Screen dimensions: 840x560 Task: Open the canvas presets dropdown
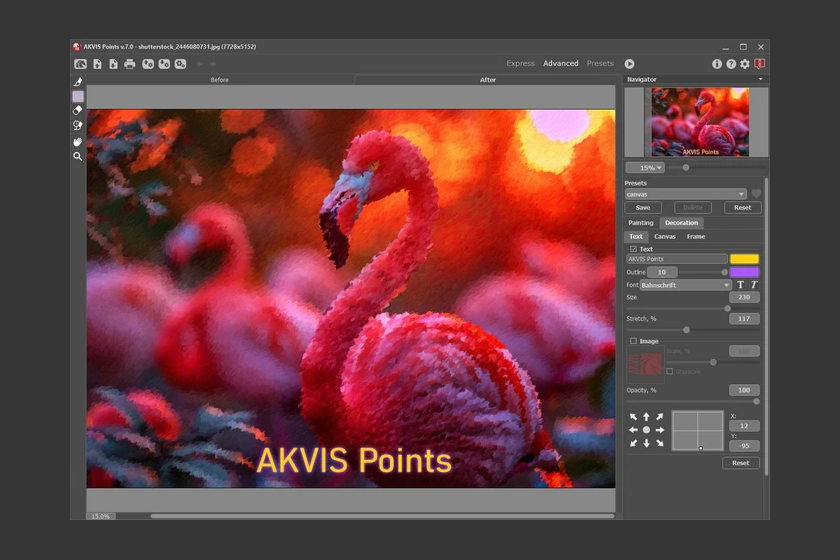pyautogui.click(x=686, y=194)
